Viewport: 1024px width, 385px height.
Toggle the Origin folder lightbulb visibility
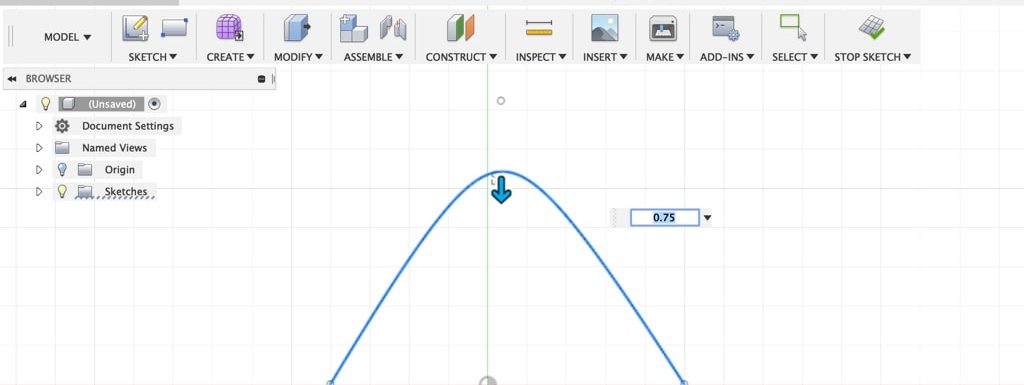(62, 170)
